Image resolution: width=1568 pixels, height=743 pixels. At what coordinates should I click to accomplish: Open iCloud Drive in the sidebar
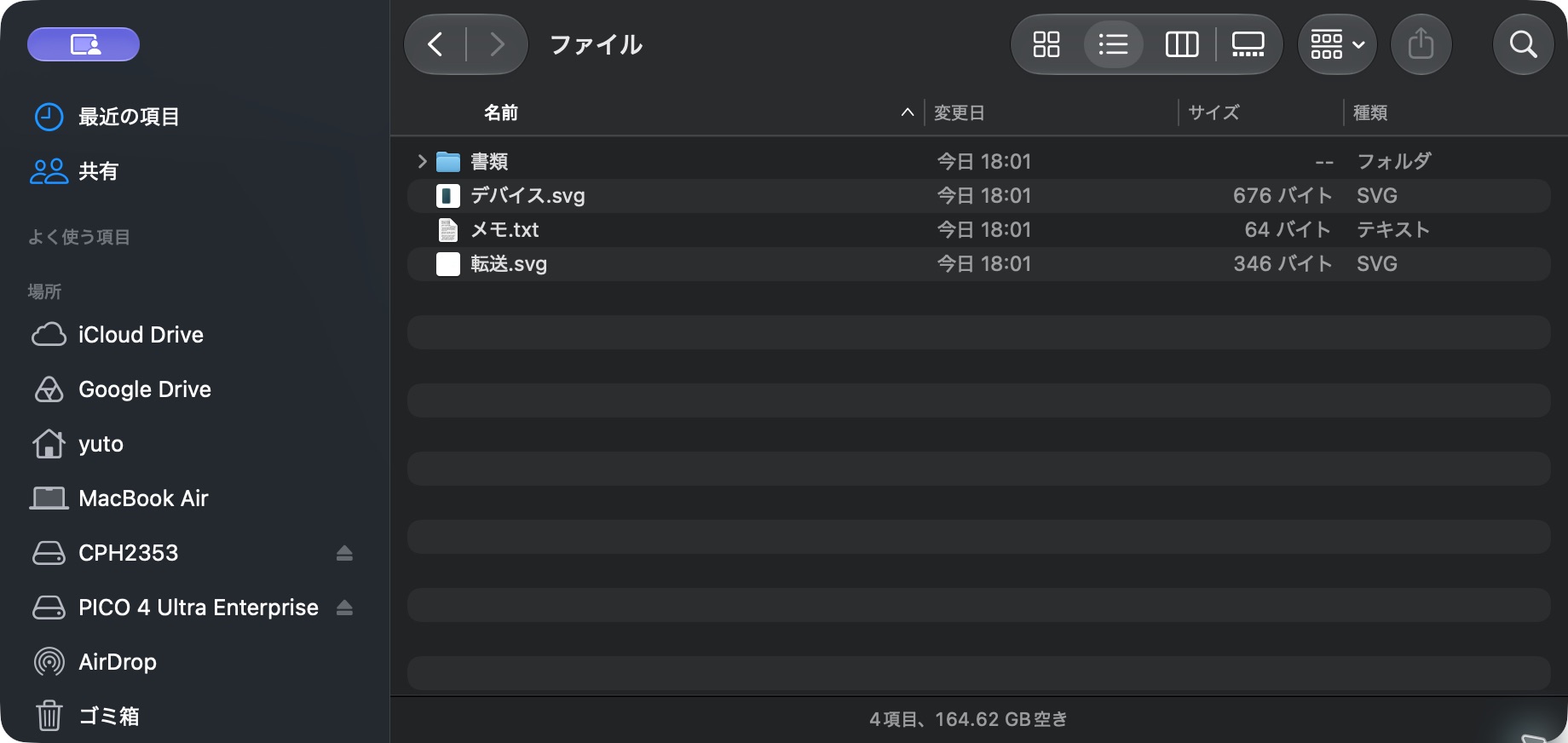(x=118, y=335)
